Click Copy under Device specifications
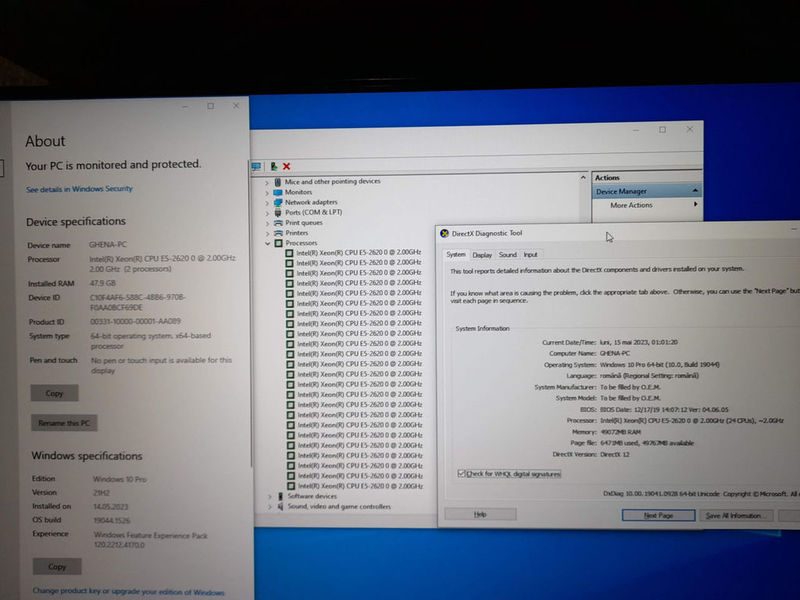 [x=54, y=393]
